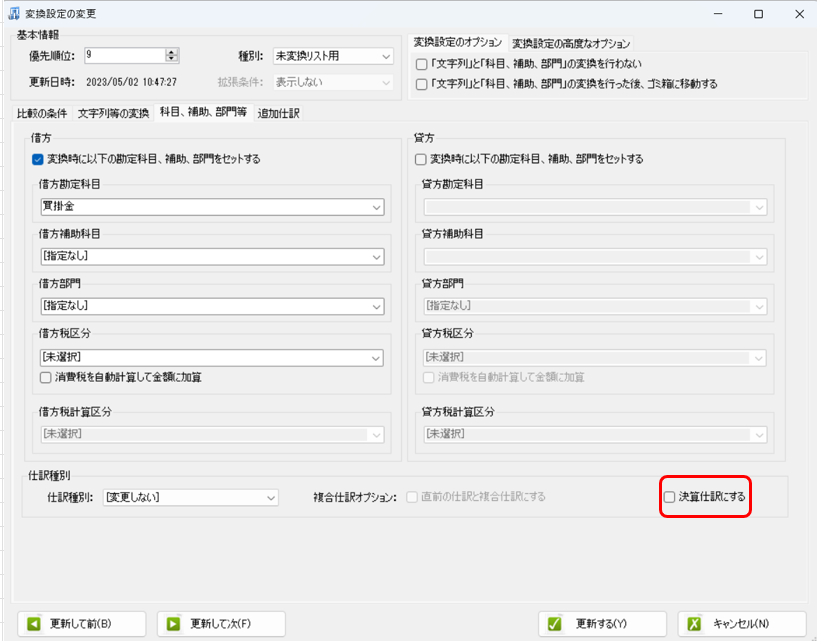Screen dimensions: 817x641
Task: Open the 仕訳種別 dropdown
Action: coord(191,497)
